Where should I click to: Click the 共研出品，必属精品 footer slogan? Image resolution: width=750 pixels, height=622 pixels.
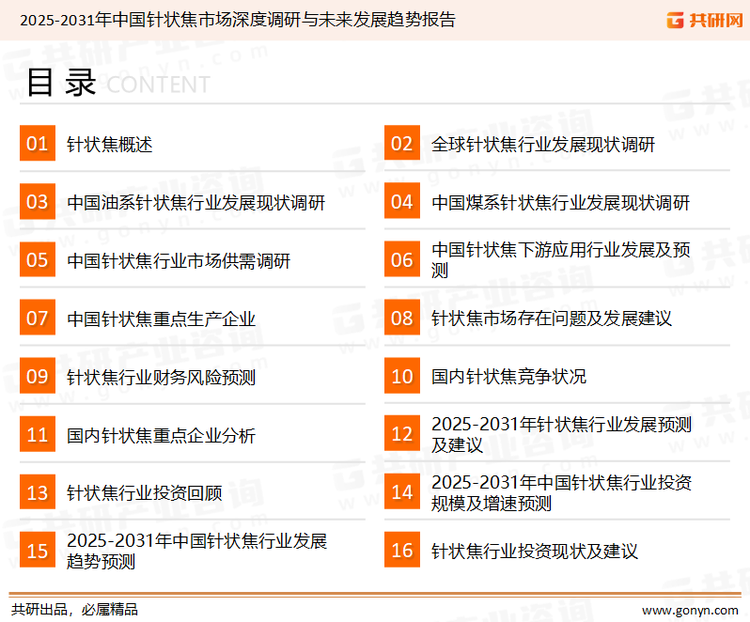coord(74,608)
